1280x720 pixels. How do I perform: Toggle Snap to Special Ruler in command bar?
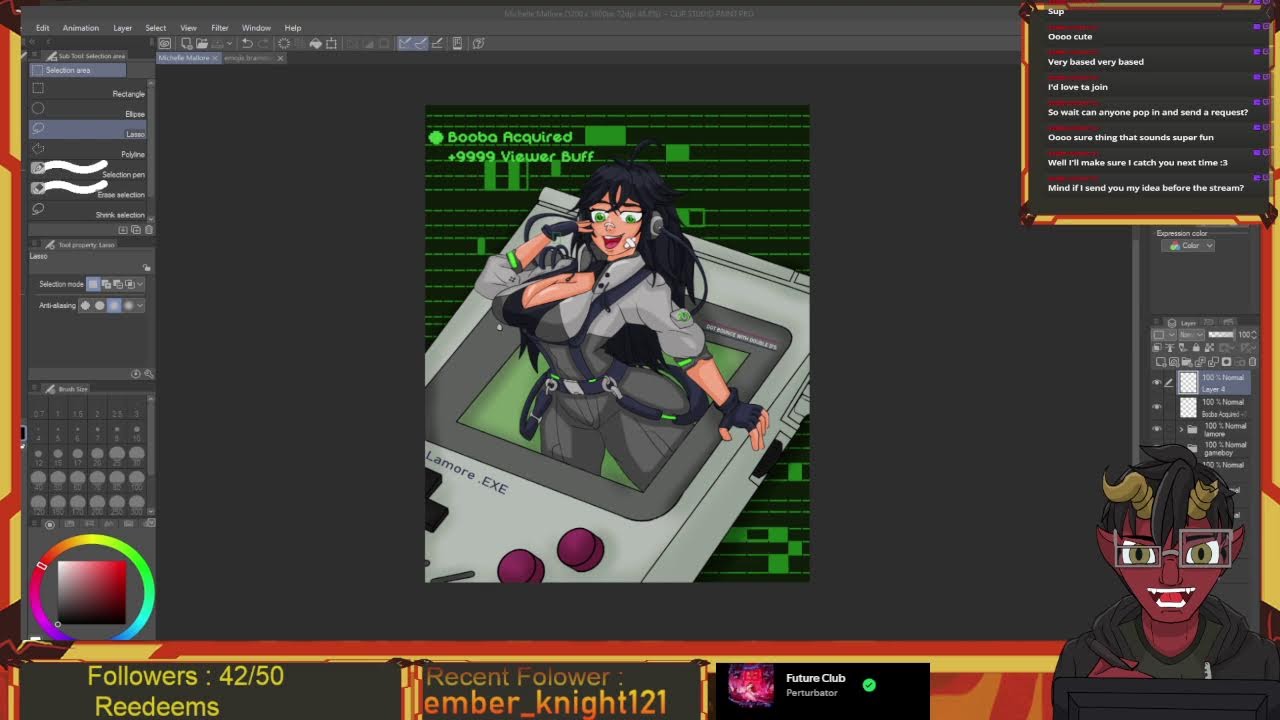pos(421,43)
